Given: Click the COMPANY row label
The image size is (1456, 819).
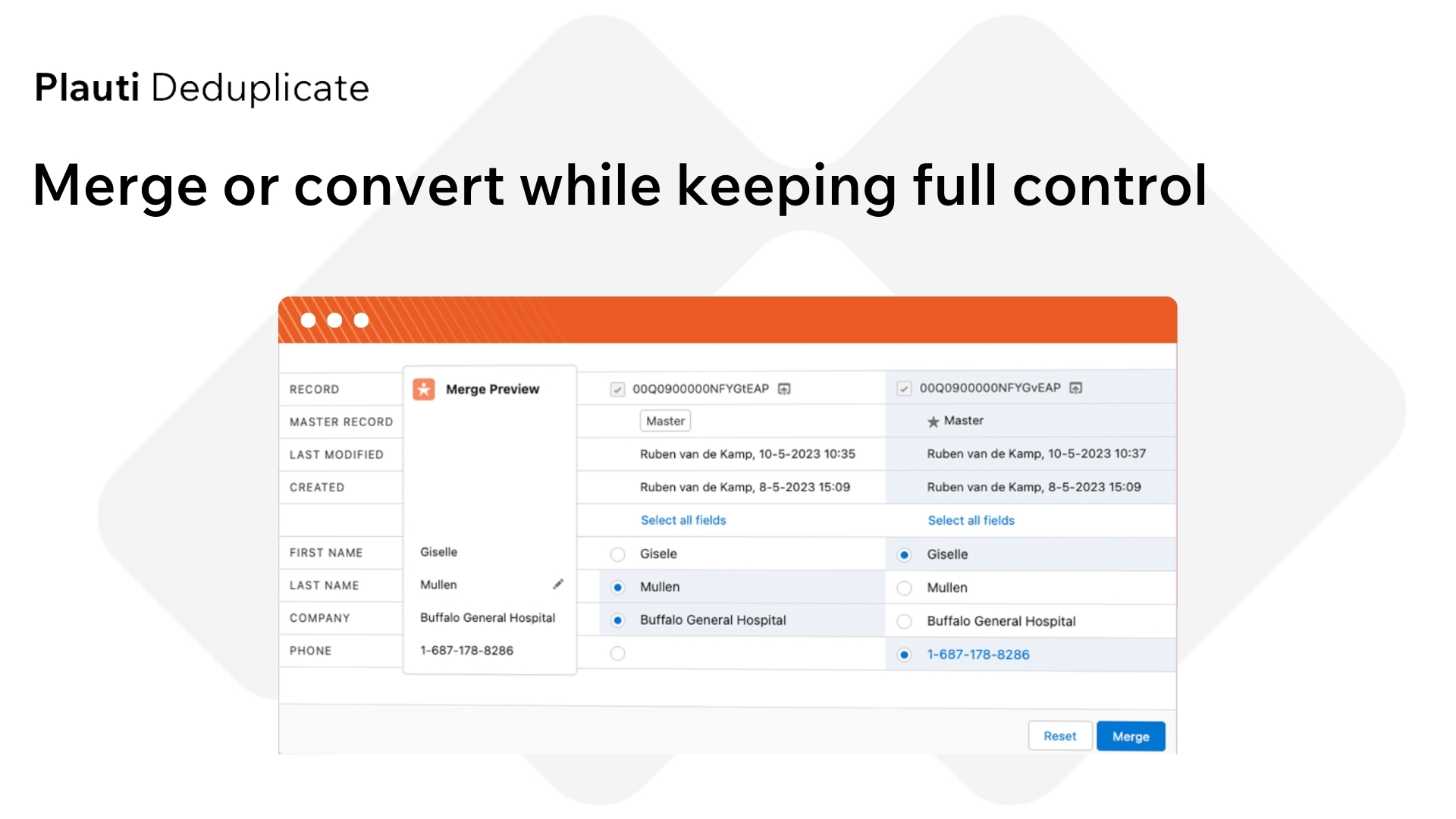Looking at the screenshot, I should tap(319, 618).
